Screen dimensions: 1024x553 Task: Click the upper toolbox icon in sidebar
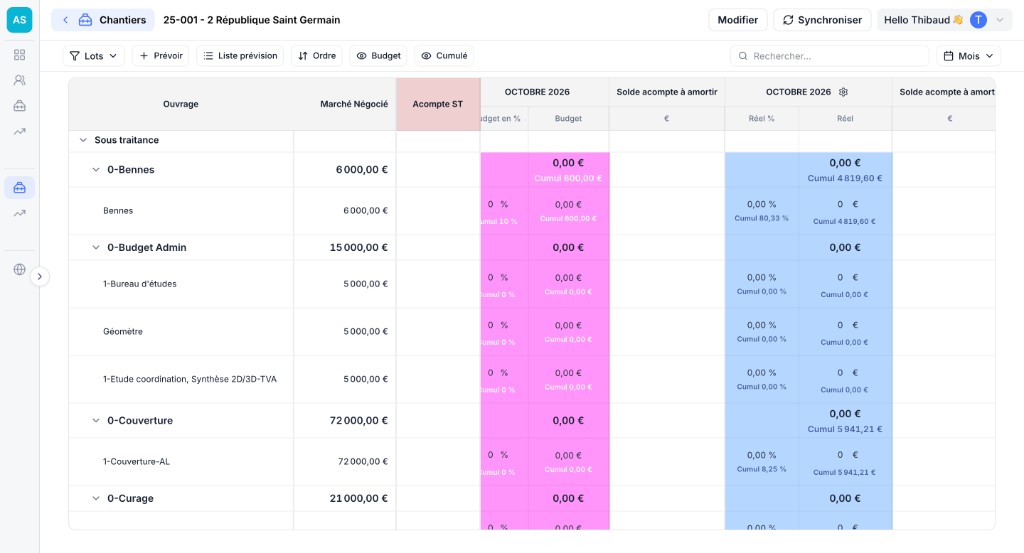20,106
